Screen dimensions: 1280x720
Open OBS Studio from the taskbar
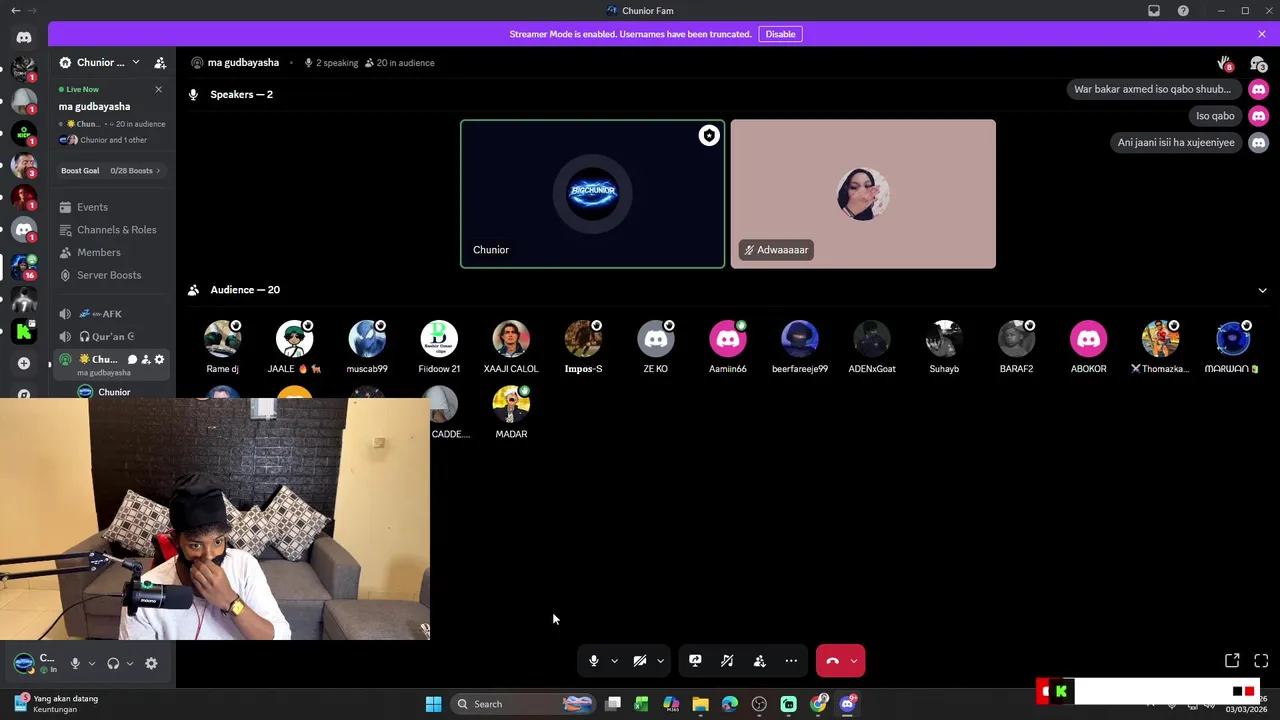tap(759, 704)
